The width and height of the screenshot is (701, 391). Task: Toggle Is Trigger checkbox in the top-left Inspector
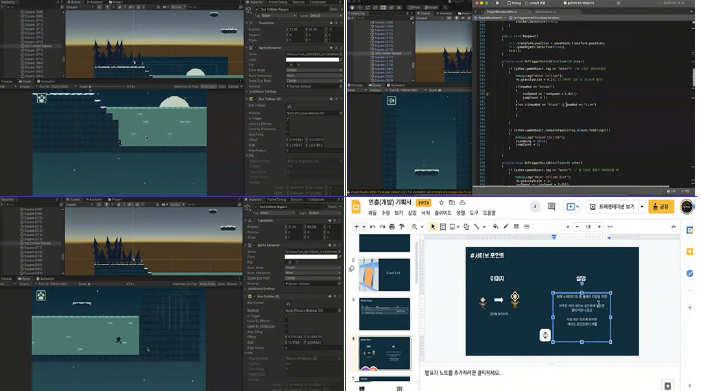[287, 118]
